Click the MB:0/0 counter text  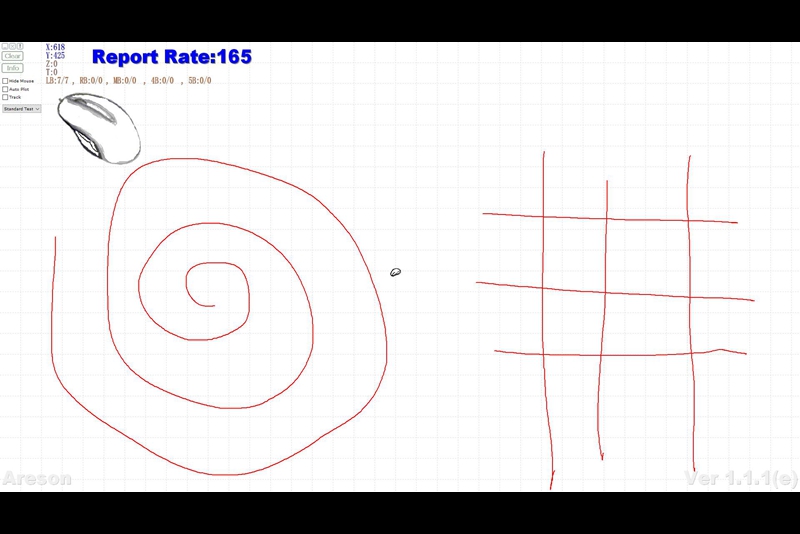point(124,81)
